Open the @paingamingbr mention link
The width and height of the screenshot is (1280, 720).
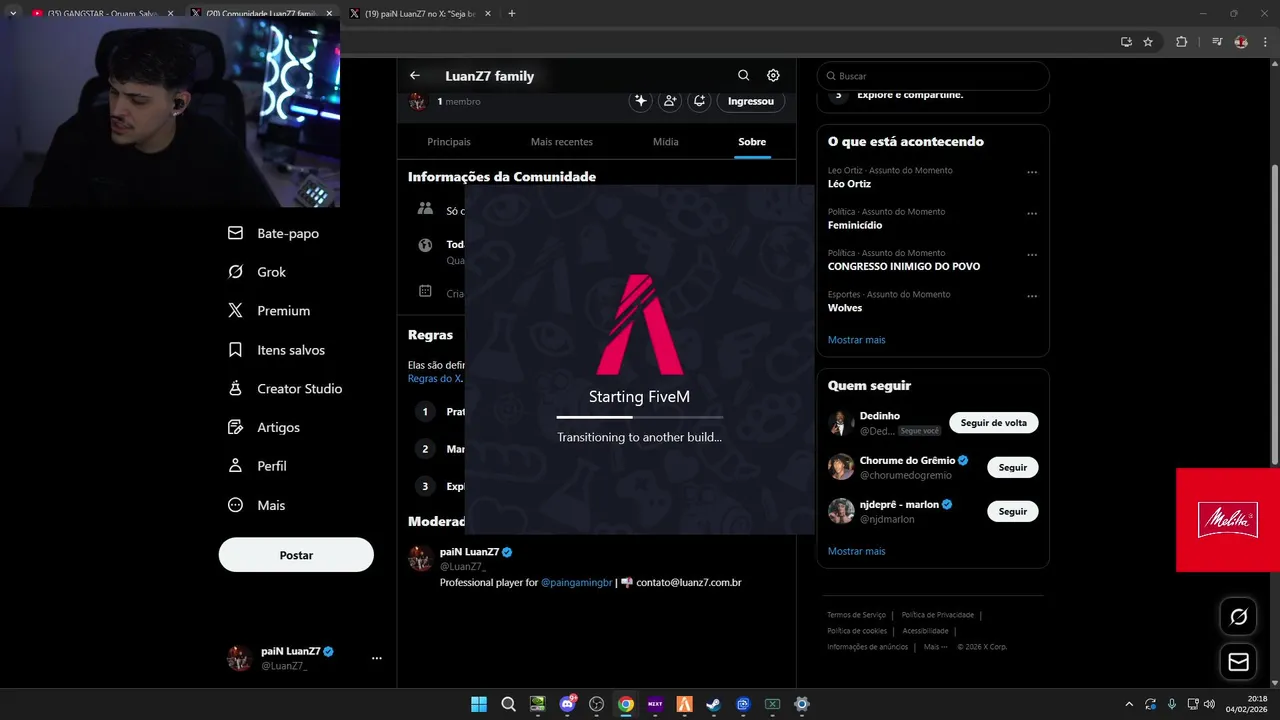(x=576, y=582)
